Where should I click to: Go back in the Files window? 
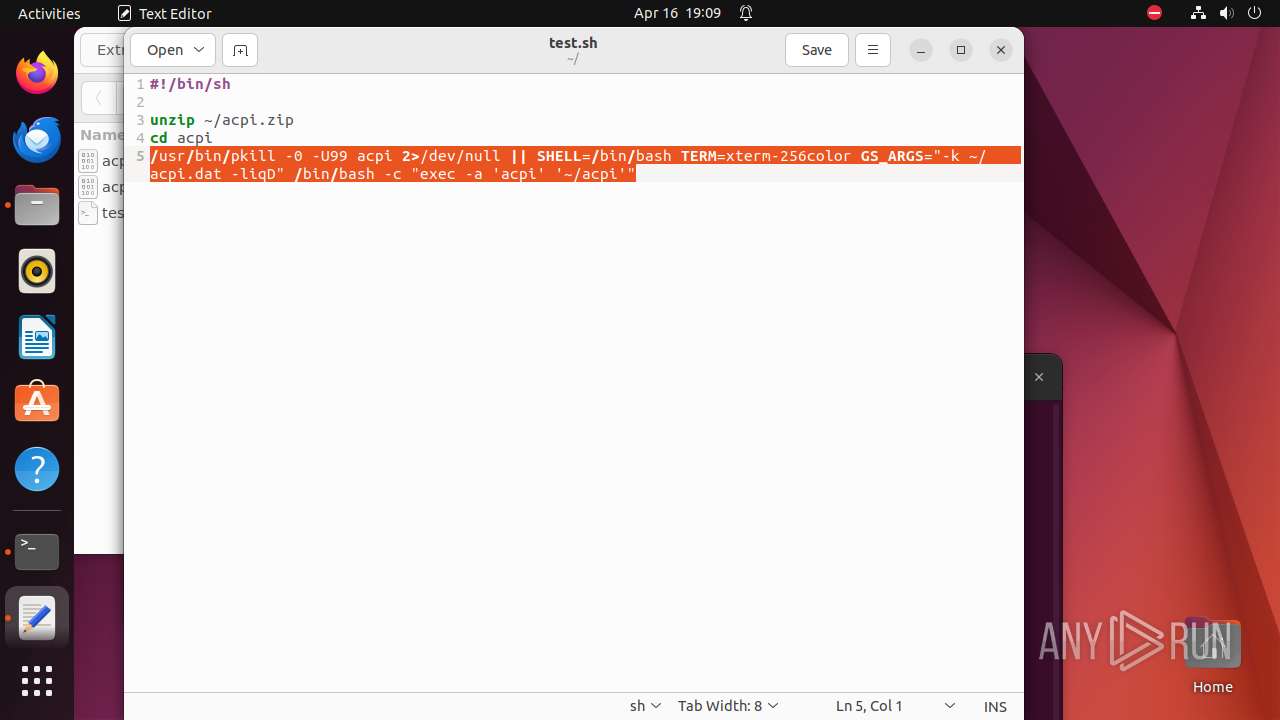coord(98,98)
